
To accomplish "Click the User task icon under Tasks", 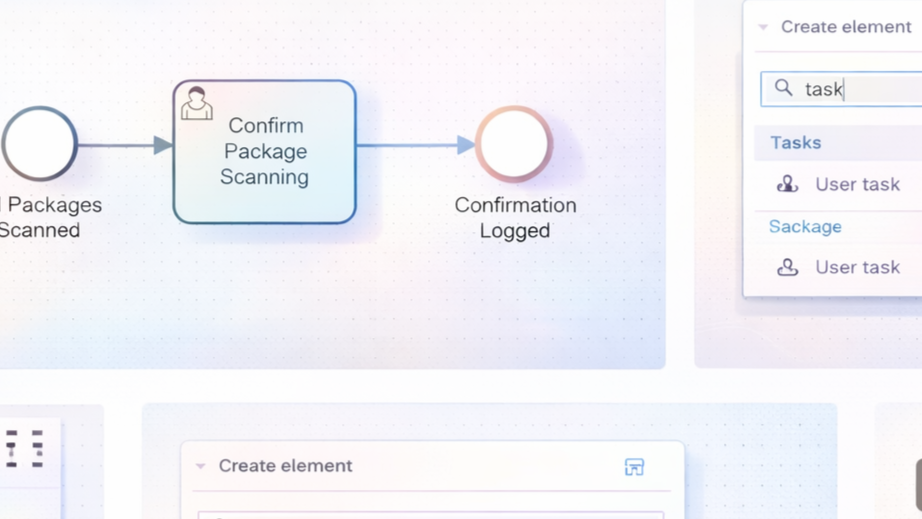I will pyautogui.click(x=788, y=184).
